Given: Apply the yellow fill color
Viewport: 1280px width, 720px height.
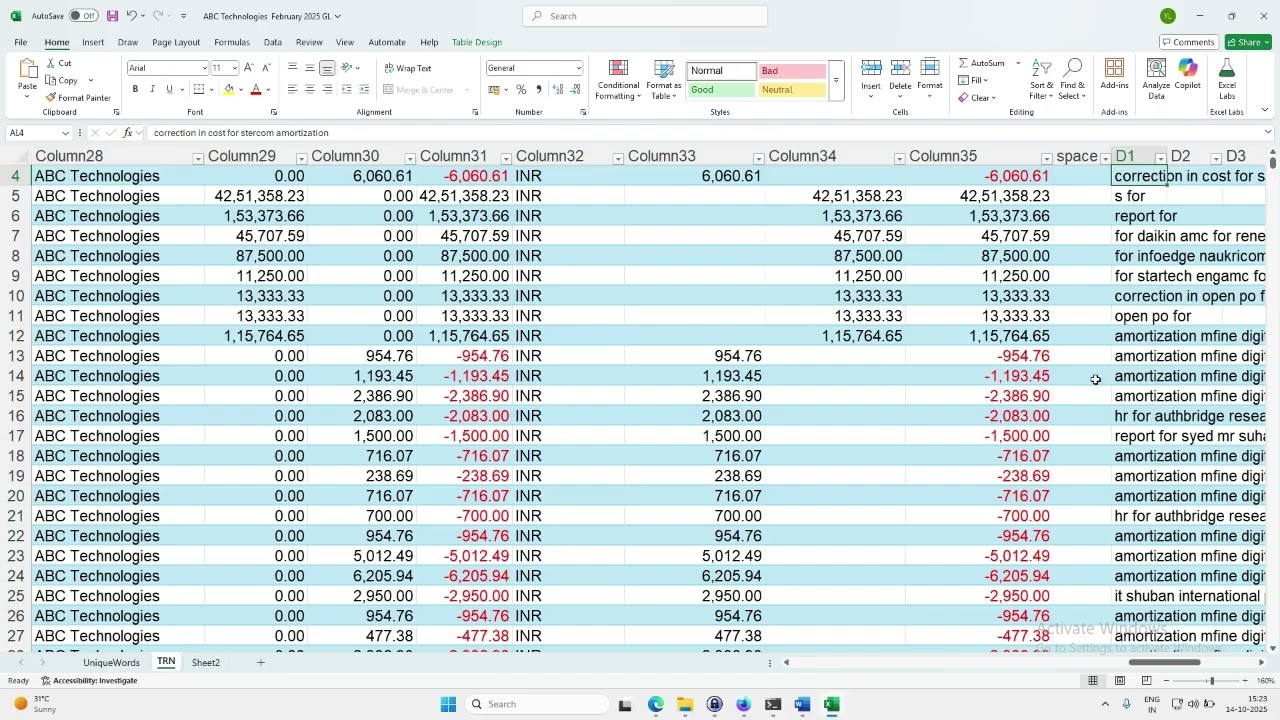Looking at the screenshot, I should pyautogui.click(x=229, y=89).
